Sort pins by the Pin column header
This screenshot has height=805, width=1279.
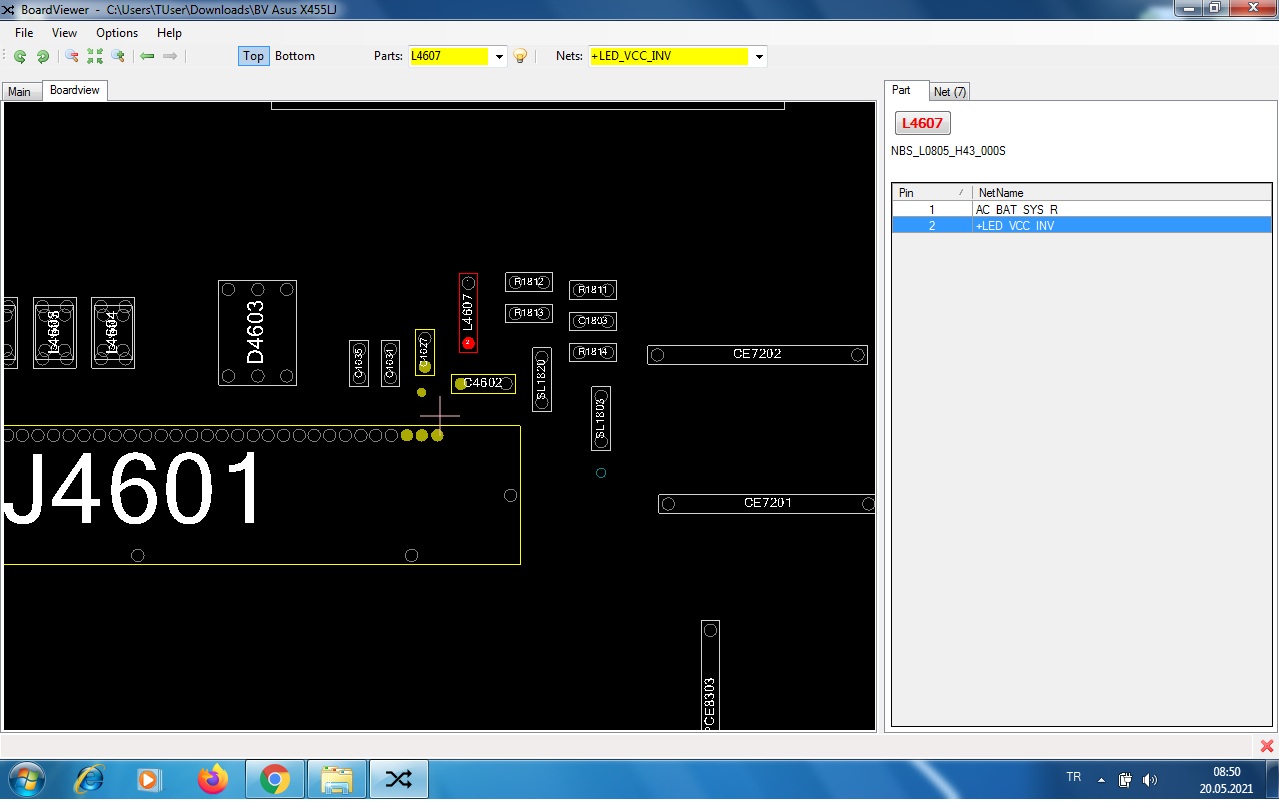tap(930, 192)
